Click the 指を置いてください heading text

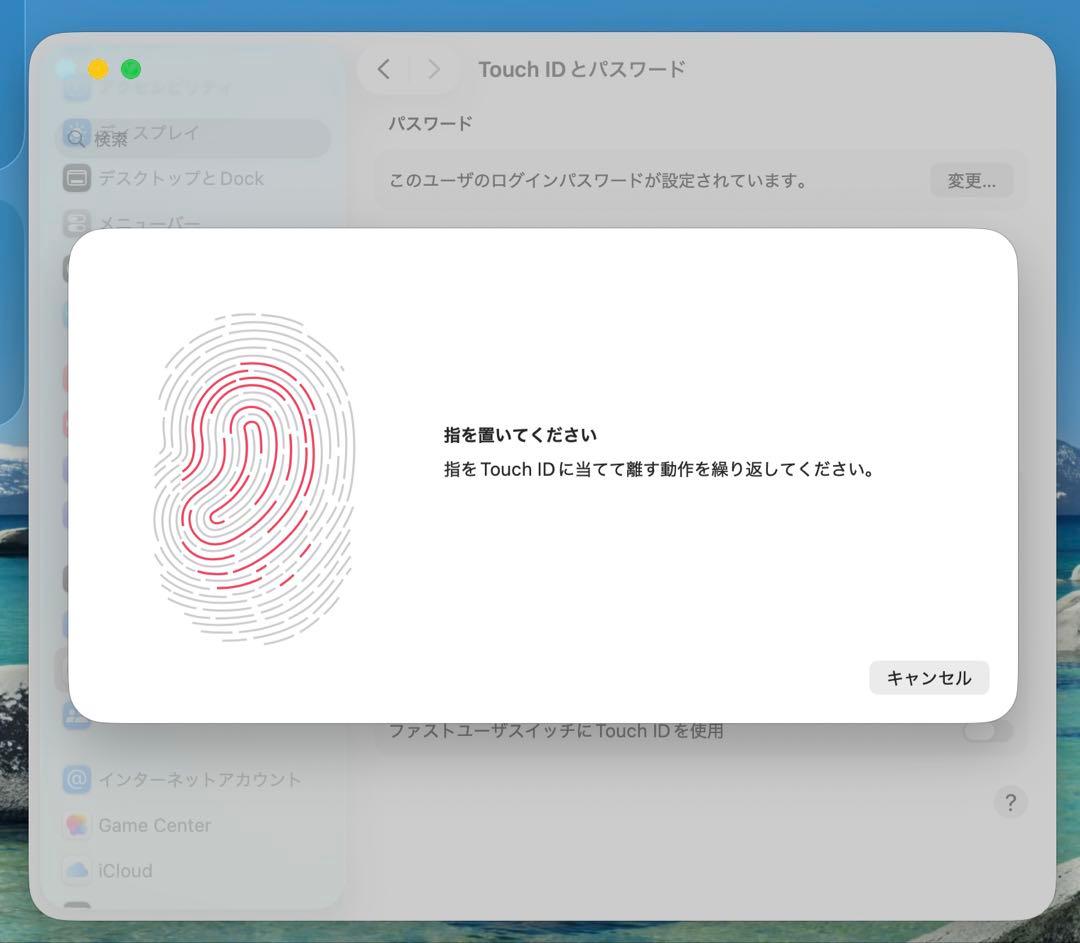520,435
